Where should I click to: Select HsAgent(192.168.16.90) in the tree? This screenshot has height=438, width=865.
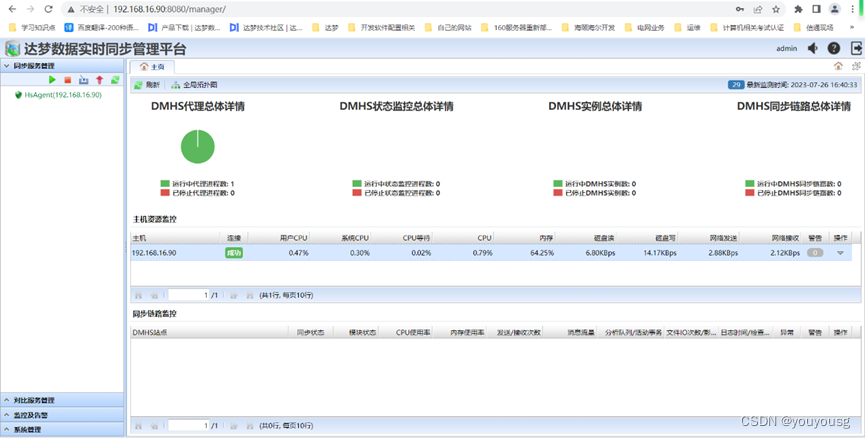click(x=63, y=95)
